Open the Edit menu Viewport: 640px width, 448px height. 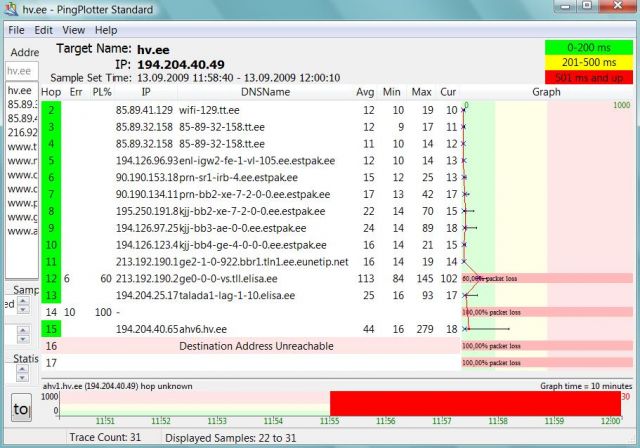(43, 30)
